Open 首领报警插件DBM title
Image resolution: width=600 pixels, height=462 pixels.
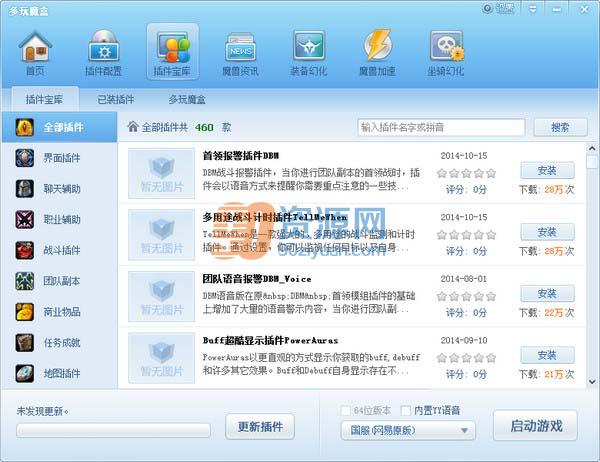[241, 155]
